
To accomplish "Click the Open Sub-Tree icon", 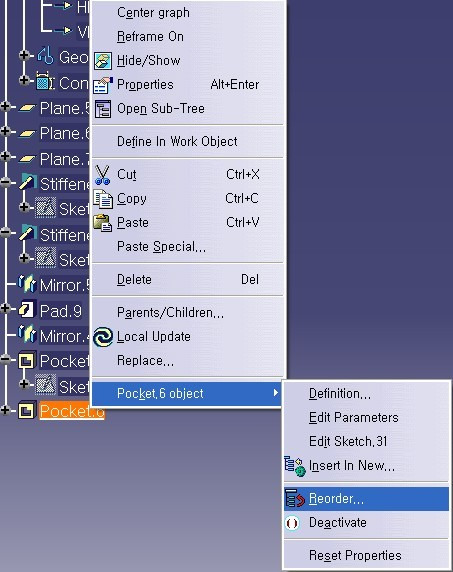I will tap(103, 109).
